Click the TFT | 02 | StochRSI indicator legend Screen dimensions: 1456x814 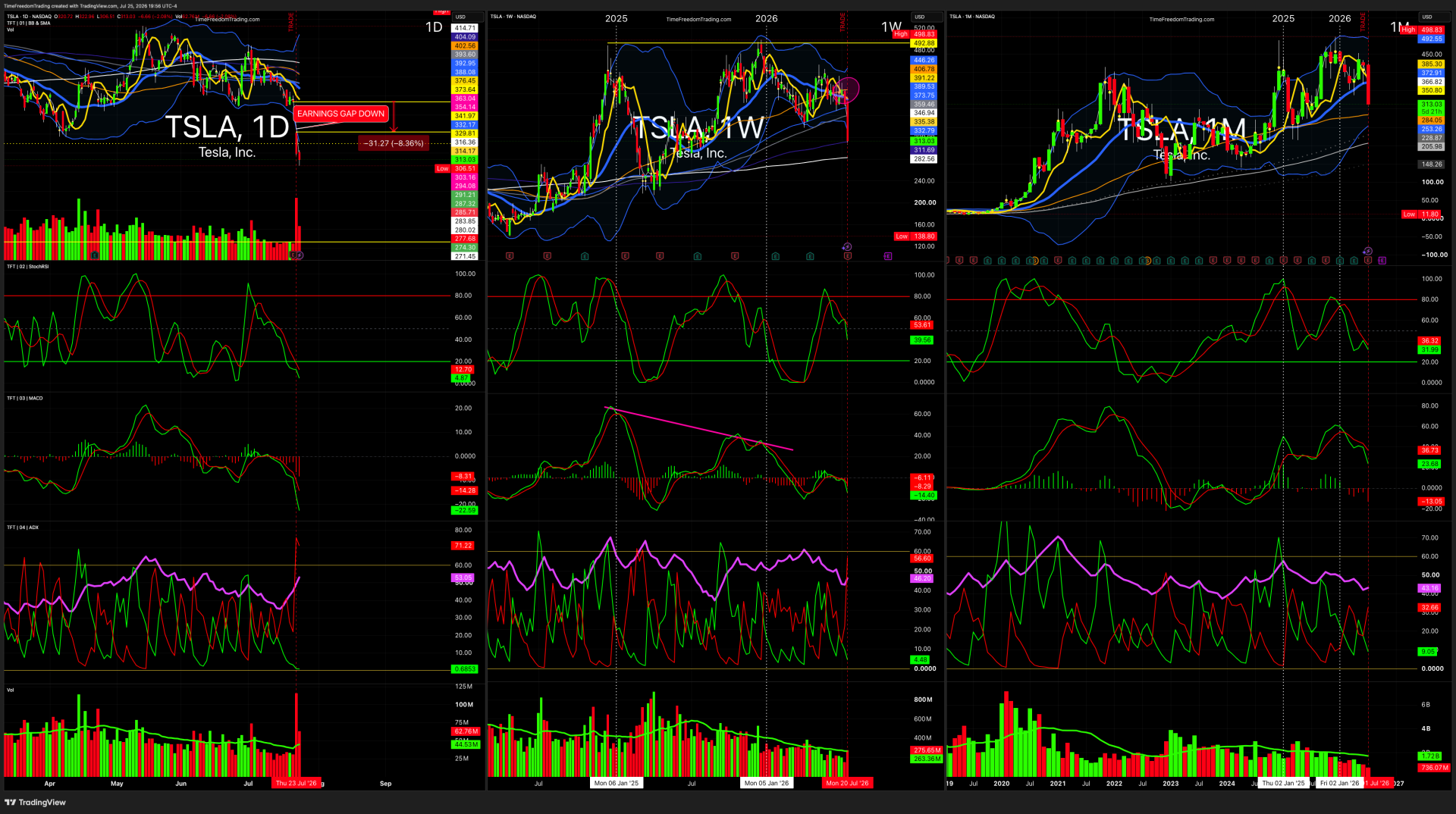(28, 267)
